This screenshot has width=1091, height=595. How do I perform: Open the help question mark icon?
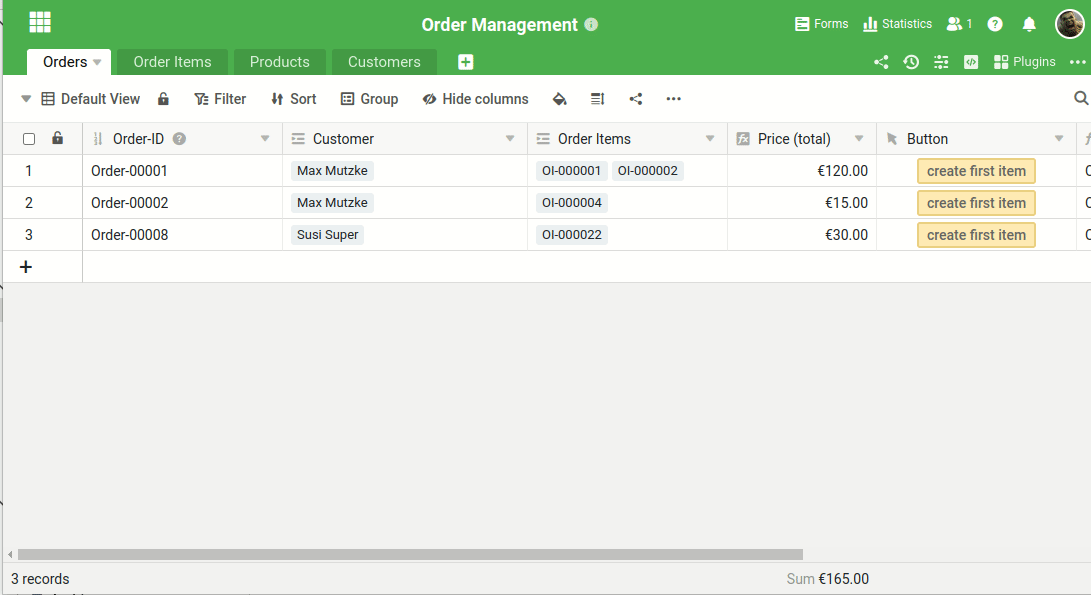point(994,23)
